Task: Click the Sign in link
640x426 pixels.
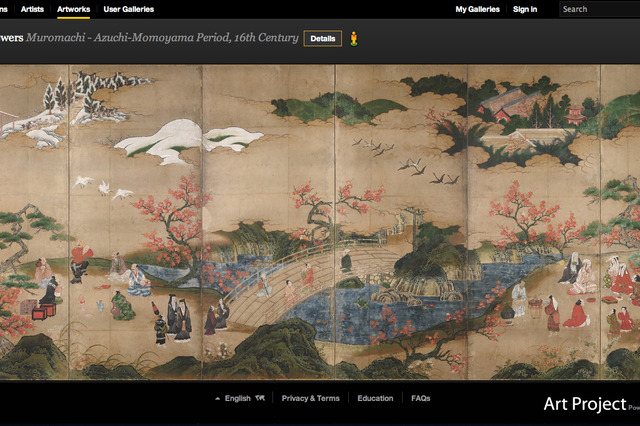Action: [525, 9]
